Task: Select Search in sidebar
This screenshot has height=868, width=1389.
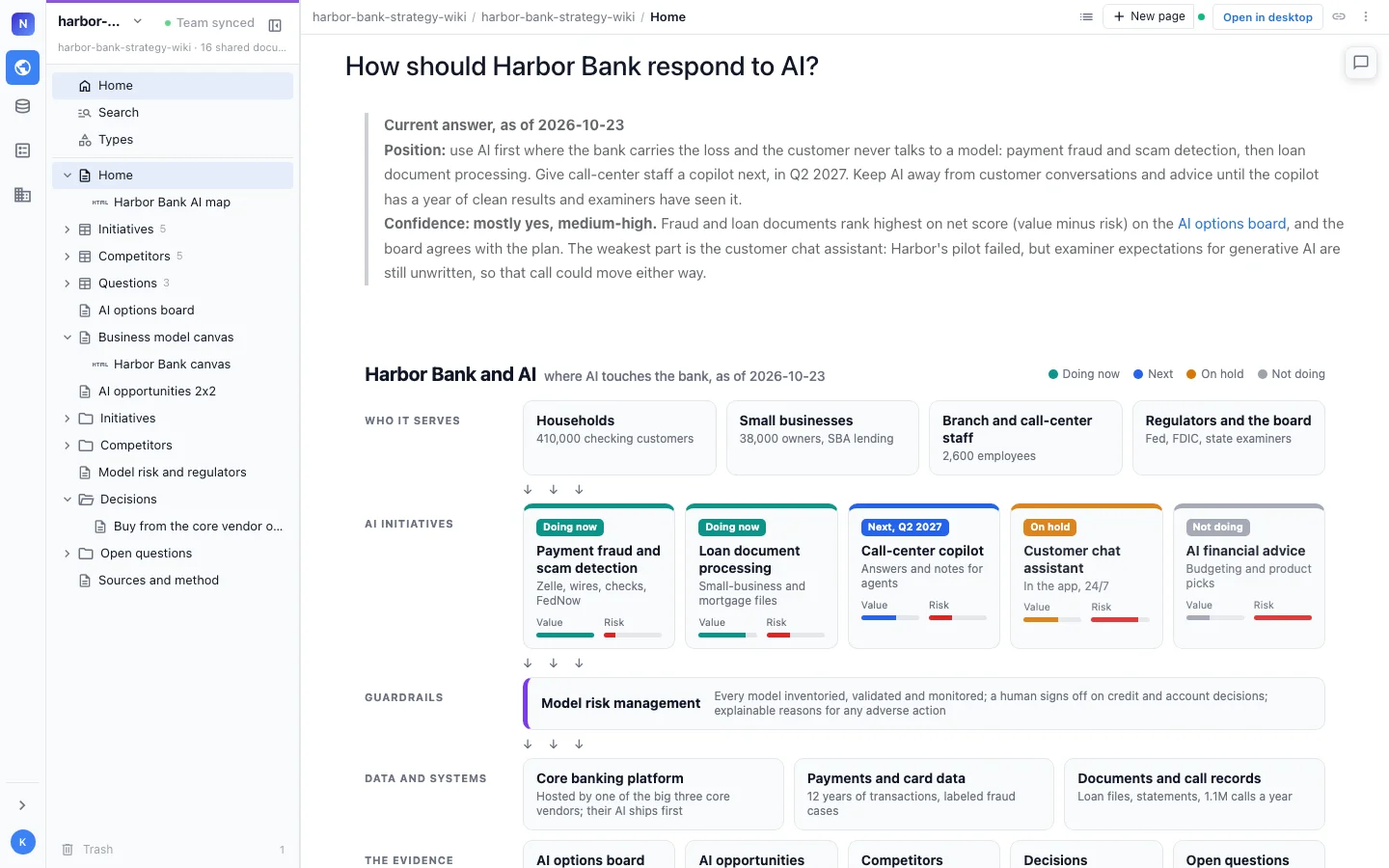Action: (x=173, y=113)
